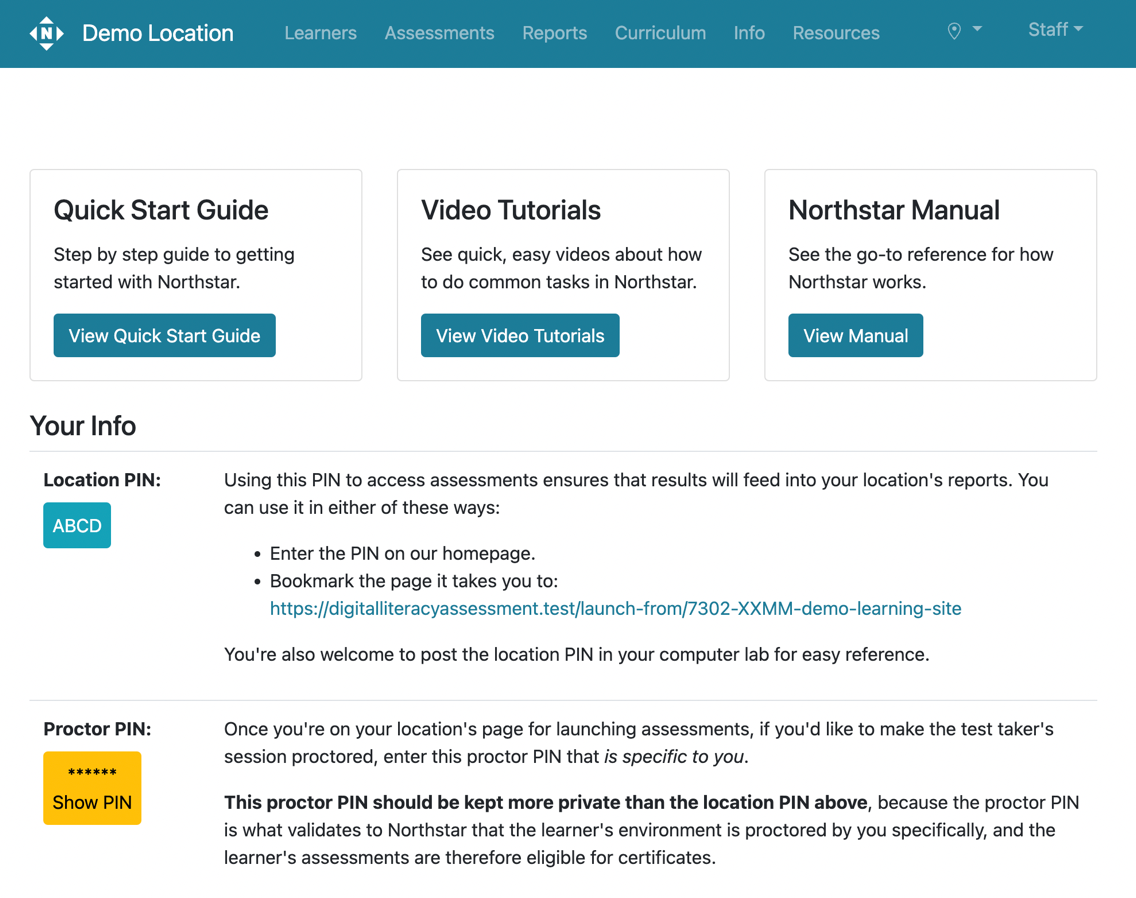This screenshot has height=898, width=1136.
Task: Click 'See the go-to reference for how' text
Action: point(921,254)
